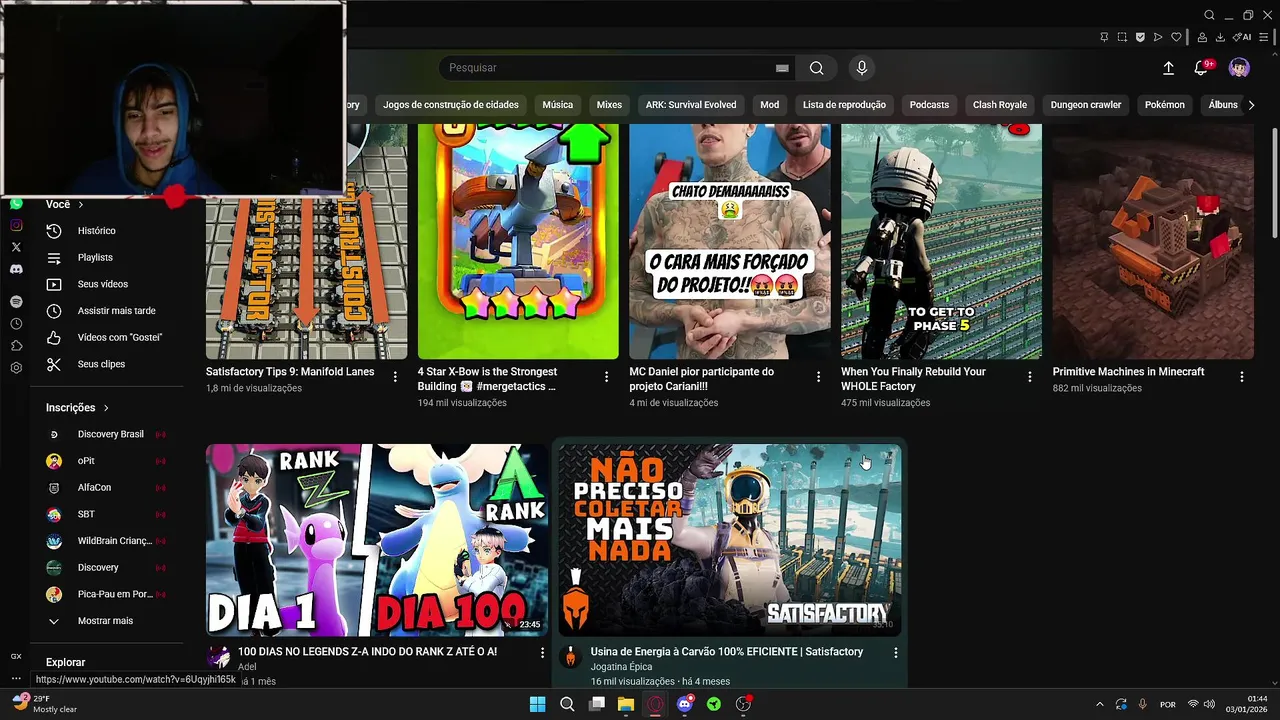
Task: Click the browser tab search magnifier
Action: click(x=1209, y=15)
